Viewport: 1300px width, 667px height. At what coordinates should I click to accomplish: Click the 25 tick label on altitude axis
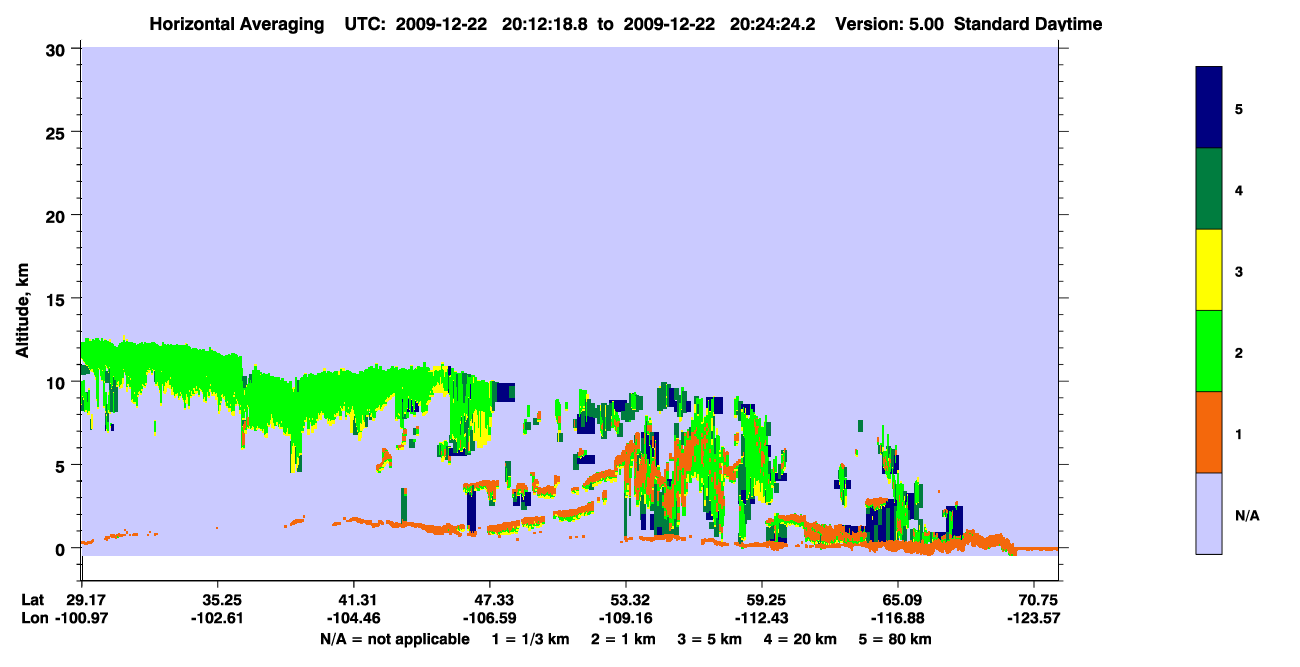pyautogui.click(x=58, y=132)
